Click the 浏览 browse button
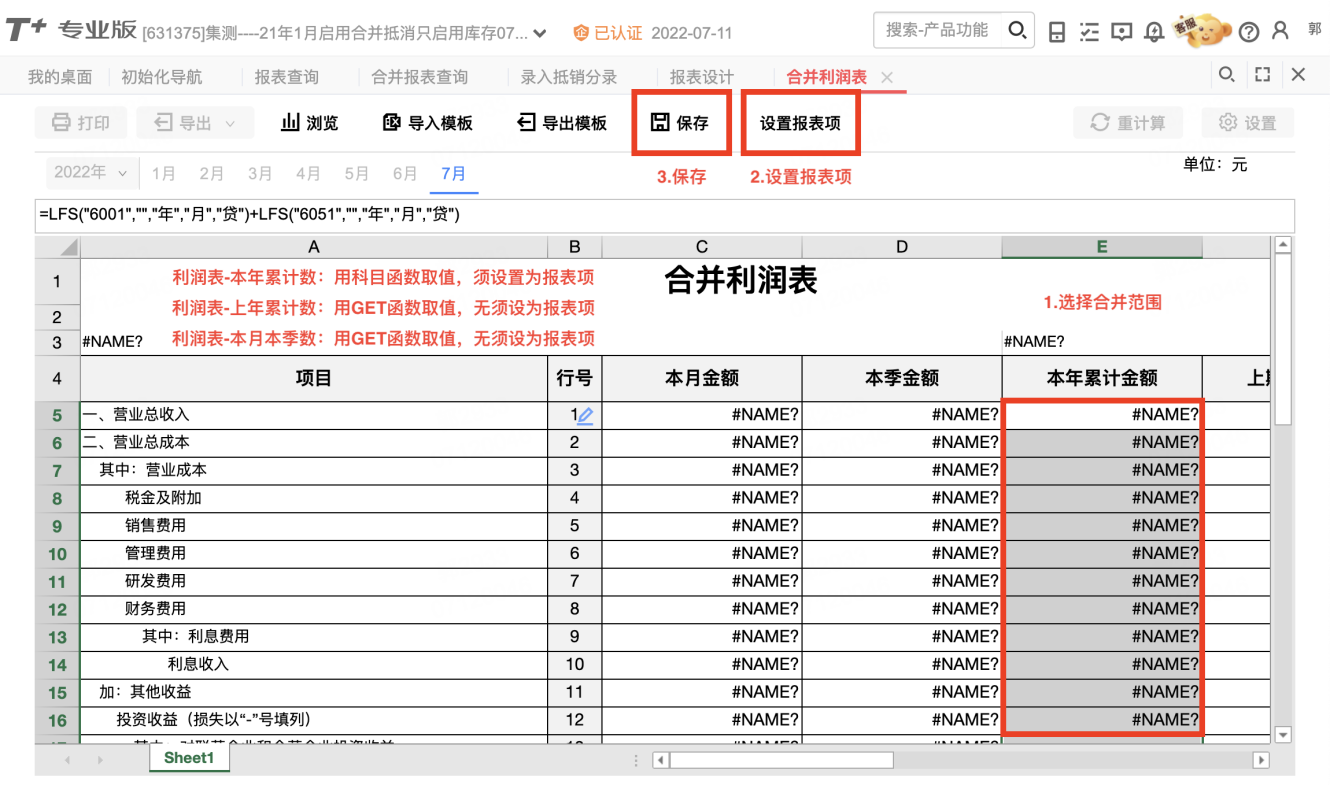 pos(310,123)
